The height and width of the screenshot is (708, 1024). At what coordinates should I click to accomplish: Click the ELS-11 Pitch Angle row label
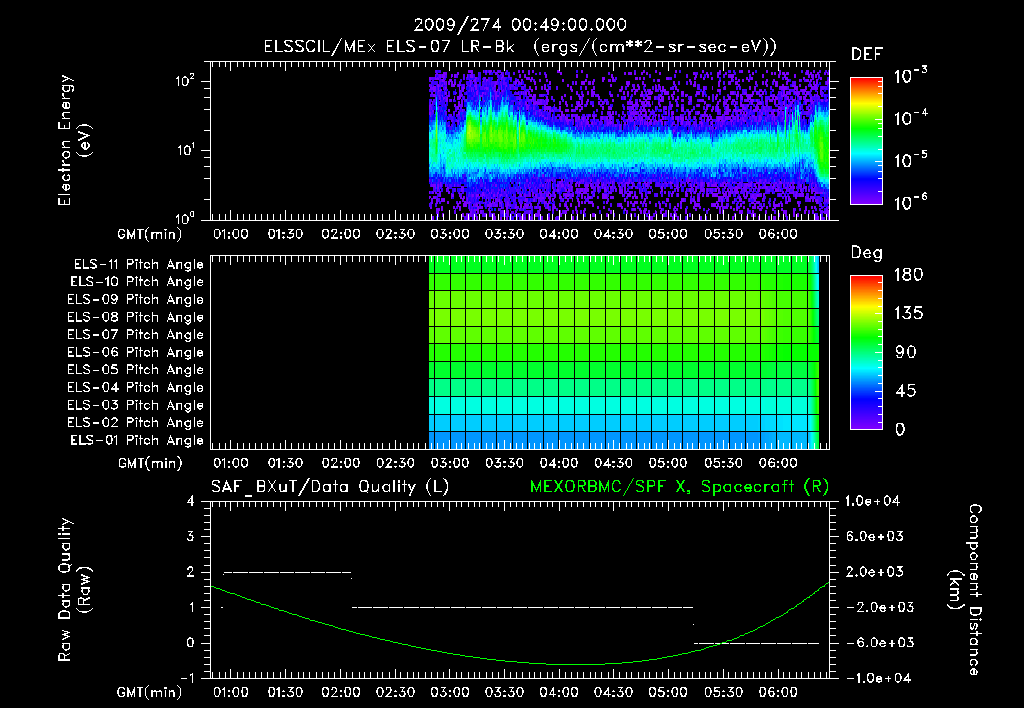138,265
